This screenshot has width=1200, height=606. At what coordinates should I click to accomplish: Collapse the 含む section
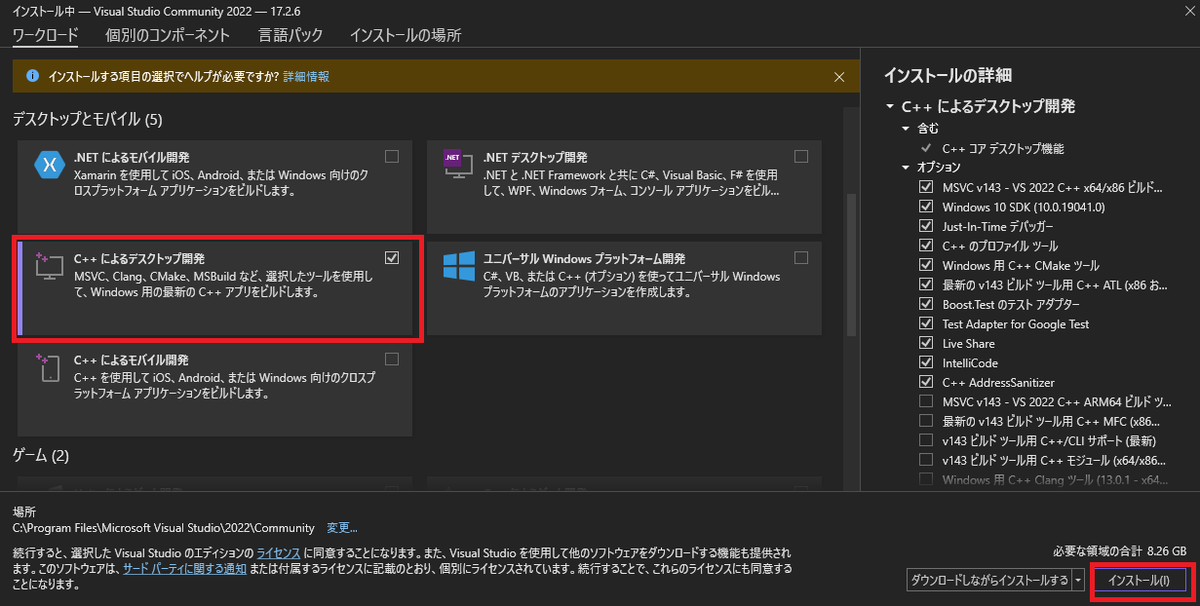(x=906, y=128)
